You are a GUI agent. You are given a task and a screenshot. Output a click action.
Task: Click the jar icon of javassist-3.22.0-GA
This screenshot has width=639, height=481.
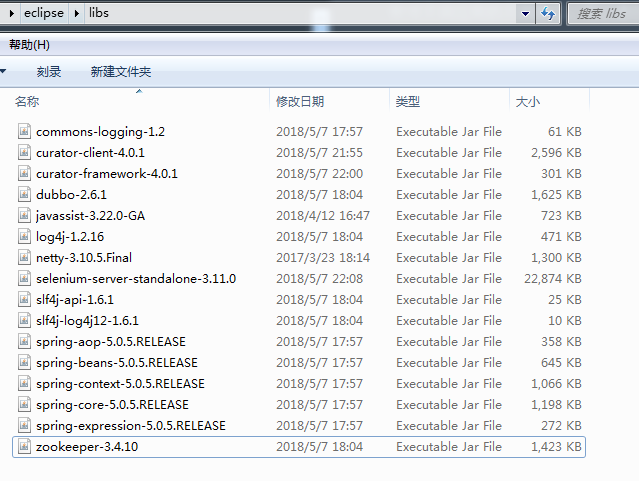(x=24, y=215)
